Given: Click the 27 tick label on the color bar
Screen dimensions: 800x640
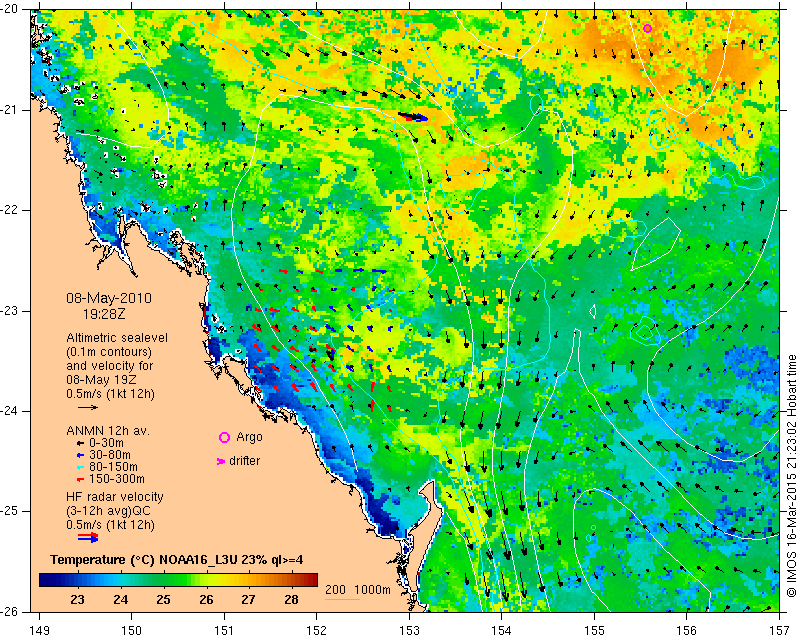Looking at the screenshot, I should point(248,599).
